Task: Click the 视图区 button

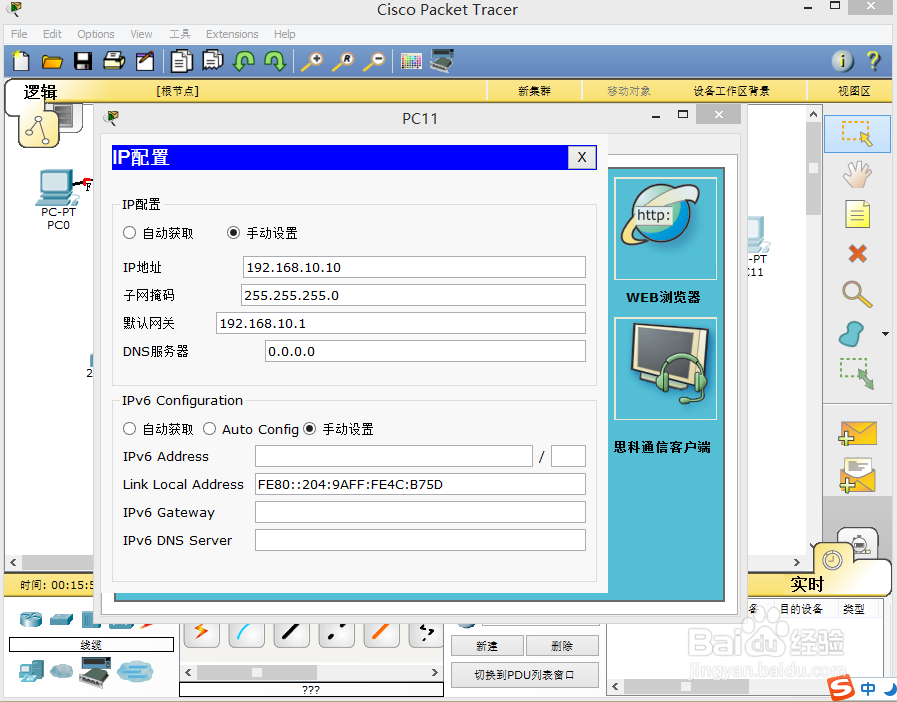Action: 854,91
